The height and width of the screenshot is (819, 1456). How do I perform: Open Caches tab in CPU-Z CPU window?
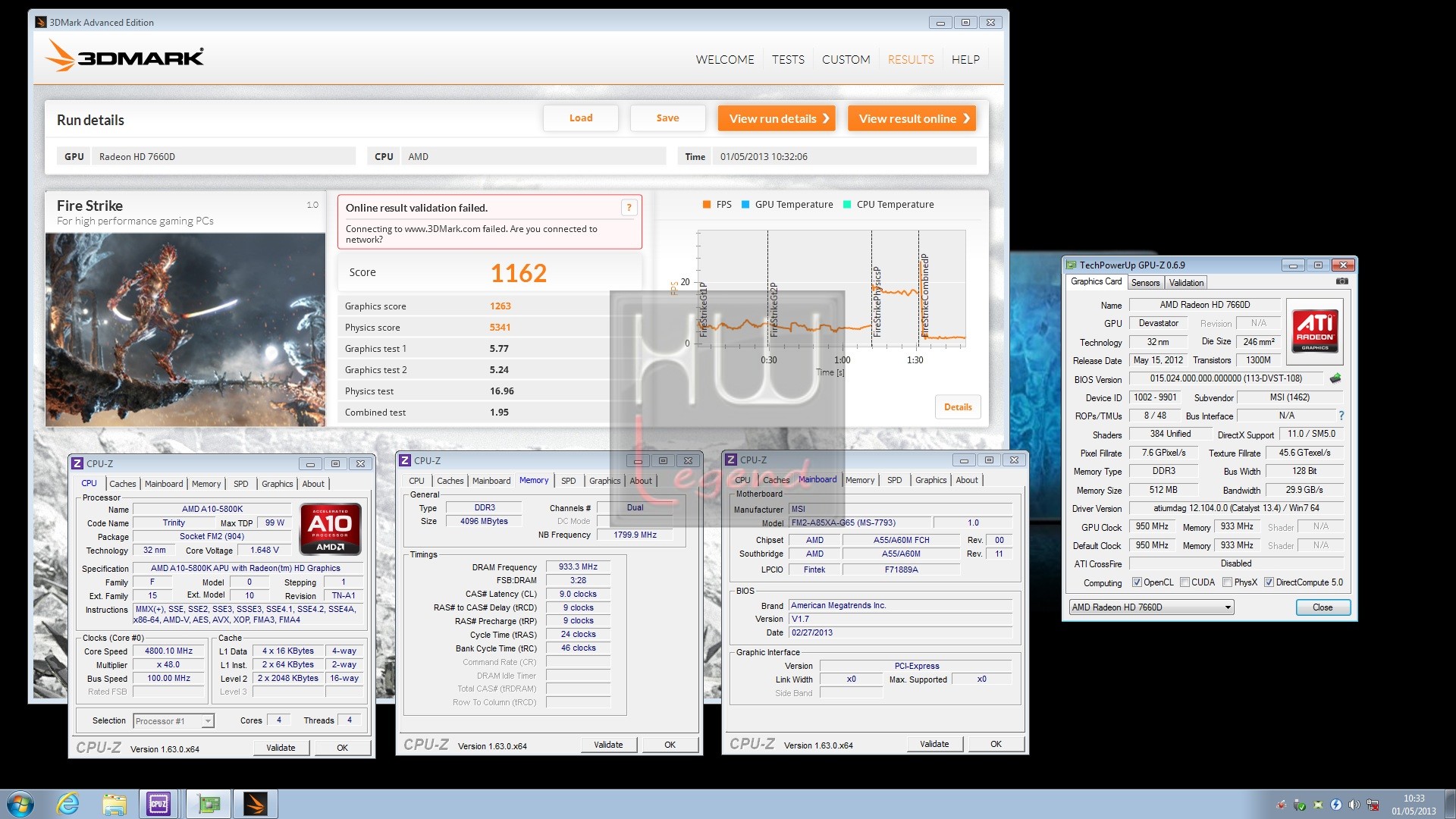122,484
